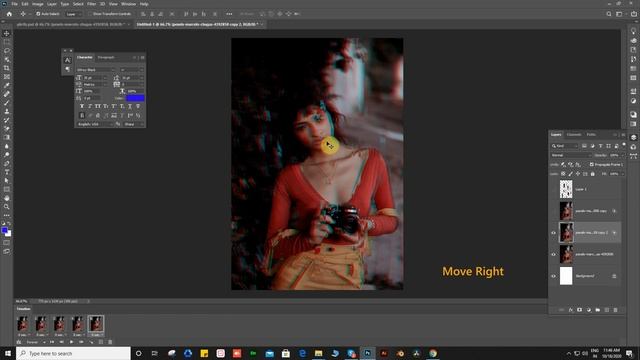Screen dimensions: 640x360
Task: Select the History Brush tool
Action: [7, 120]
